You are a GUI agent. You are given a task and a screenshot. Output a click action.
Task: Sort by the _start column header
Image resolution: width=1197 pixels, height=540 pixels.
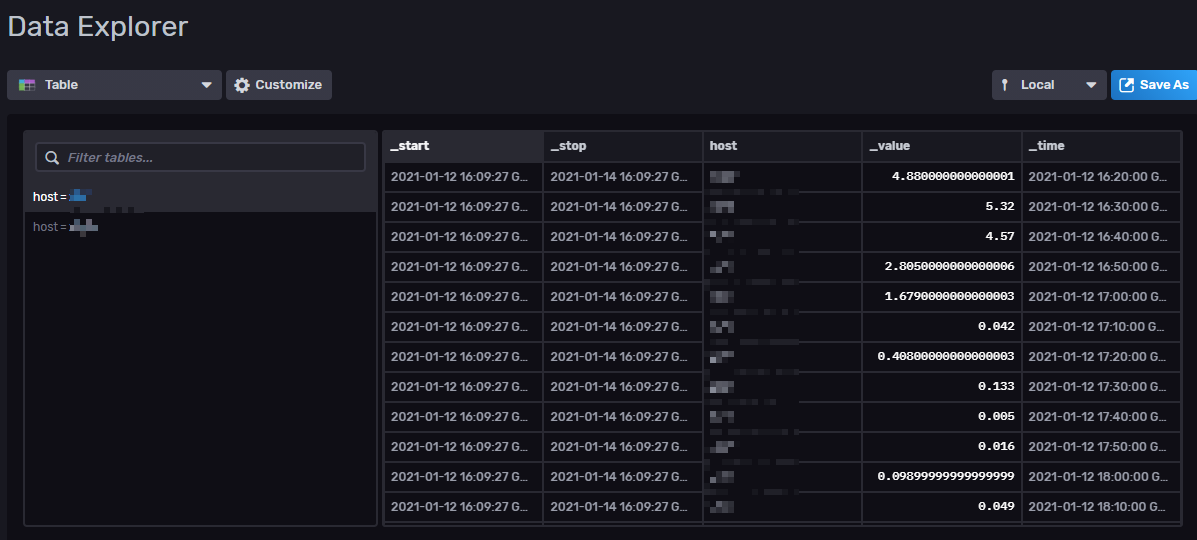(463, 146)
